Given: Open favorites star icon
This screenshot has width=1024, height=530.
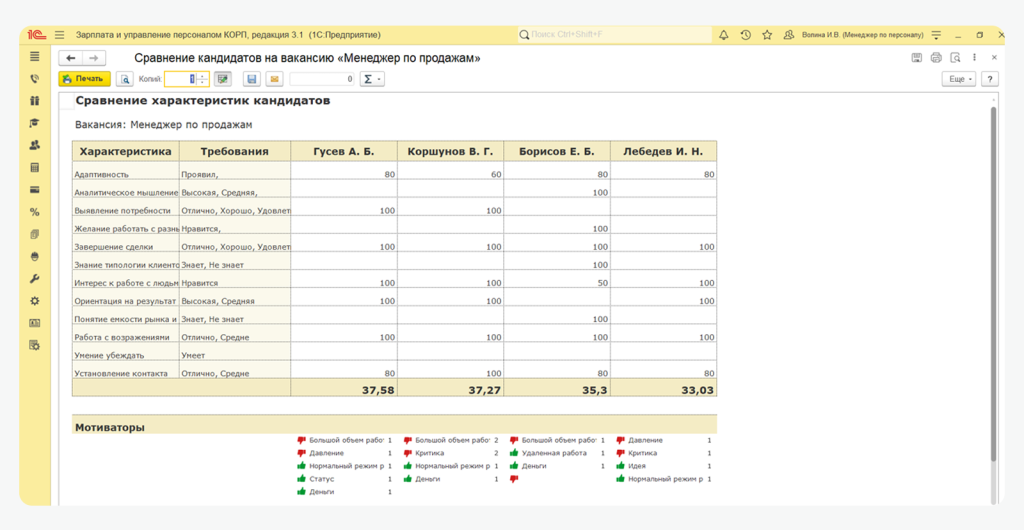Looking at the screenshot, I should pyautogui.click(x=767, y=35).
